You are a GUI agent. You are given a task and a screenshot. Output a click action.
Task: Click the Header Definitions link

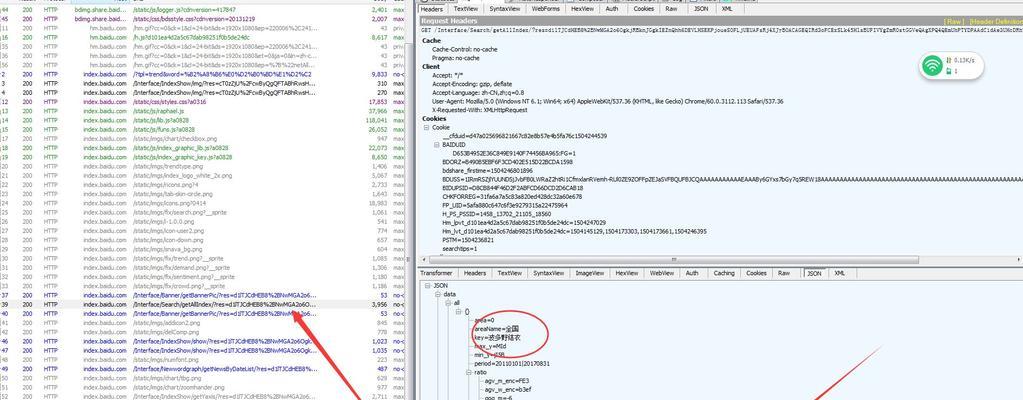click(996, 22)
